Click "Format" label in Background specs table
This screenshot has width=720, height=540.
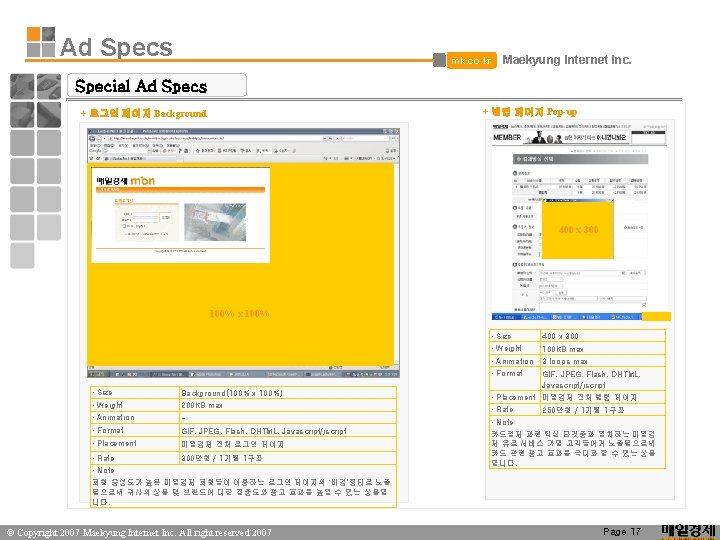click(110, 430)
